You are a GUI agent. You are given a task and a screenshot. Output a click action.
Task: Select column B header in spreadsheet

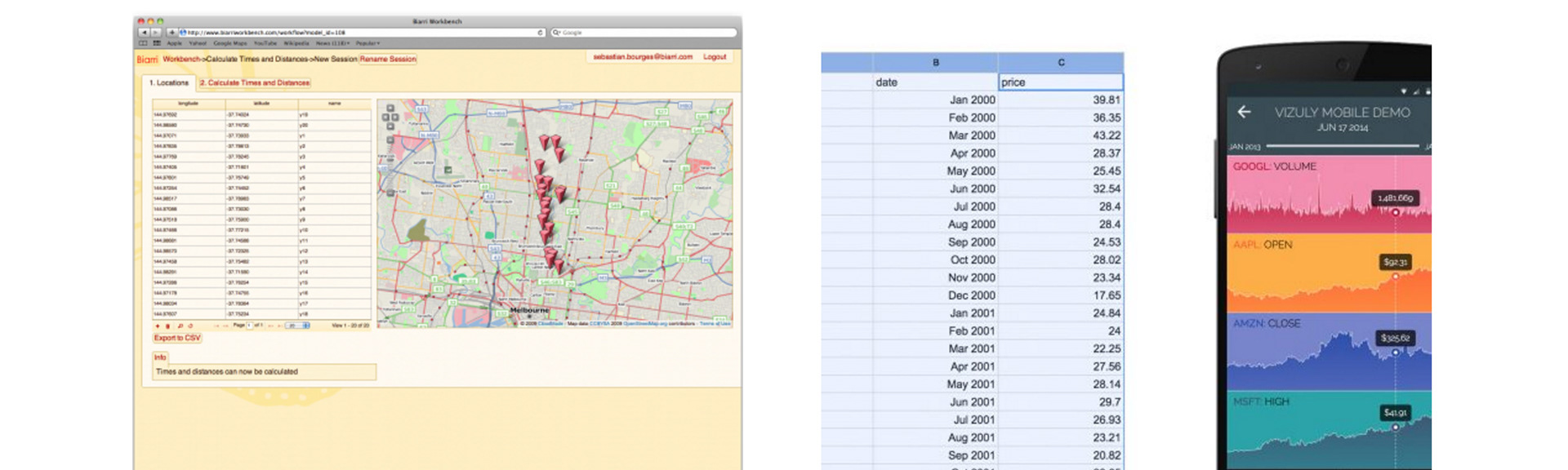coord(935,62)
